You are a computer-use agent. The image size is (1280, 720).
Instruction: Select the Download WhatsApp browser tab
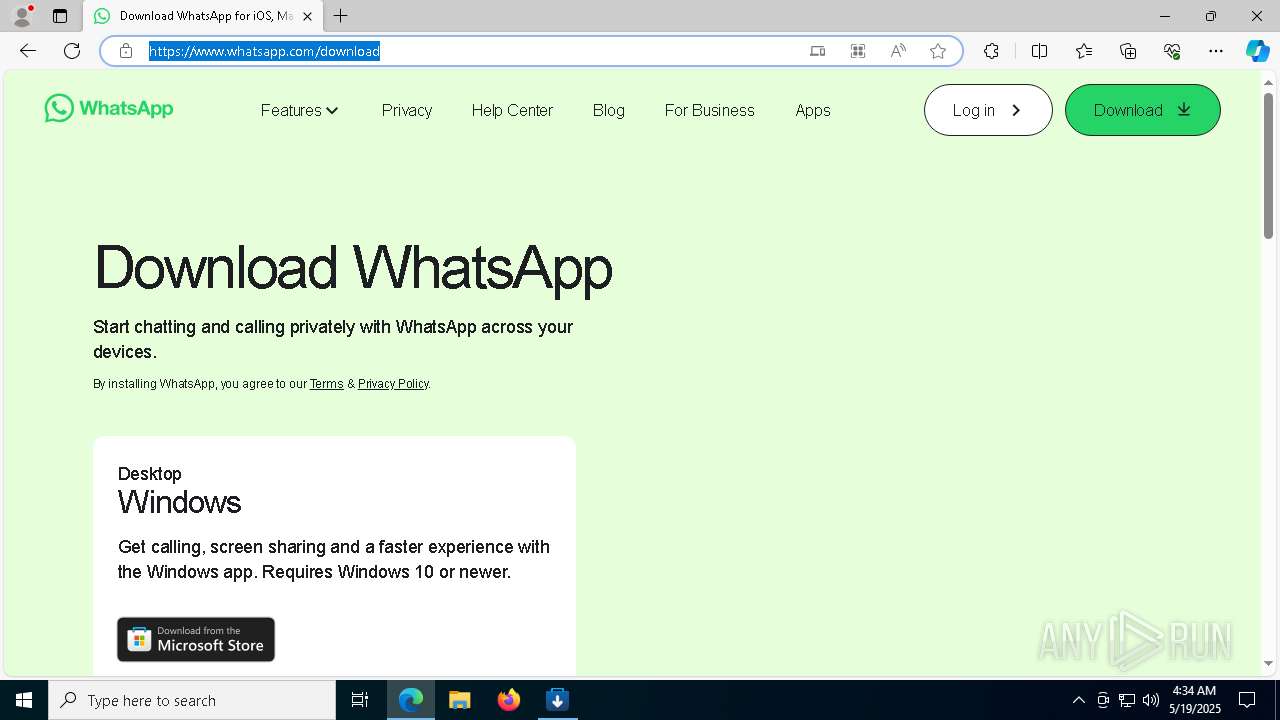(x=204, y=16)
